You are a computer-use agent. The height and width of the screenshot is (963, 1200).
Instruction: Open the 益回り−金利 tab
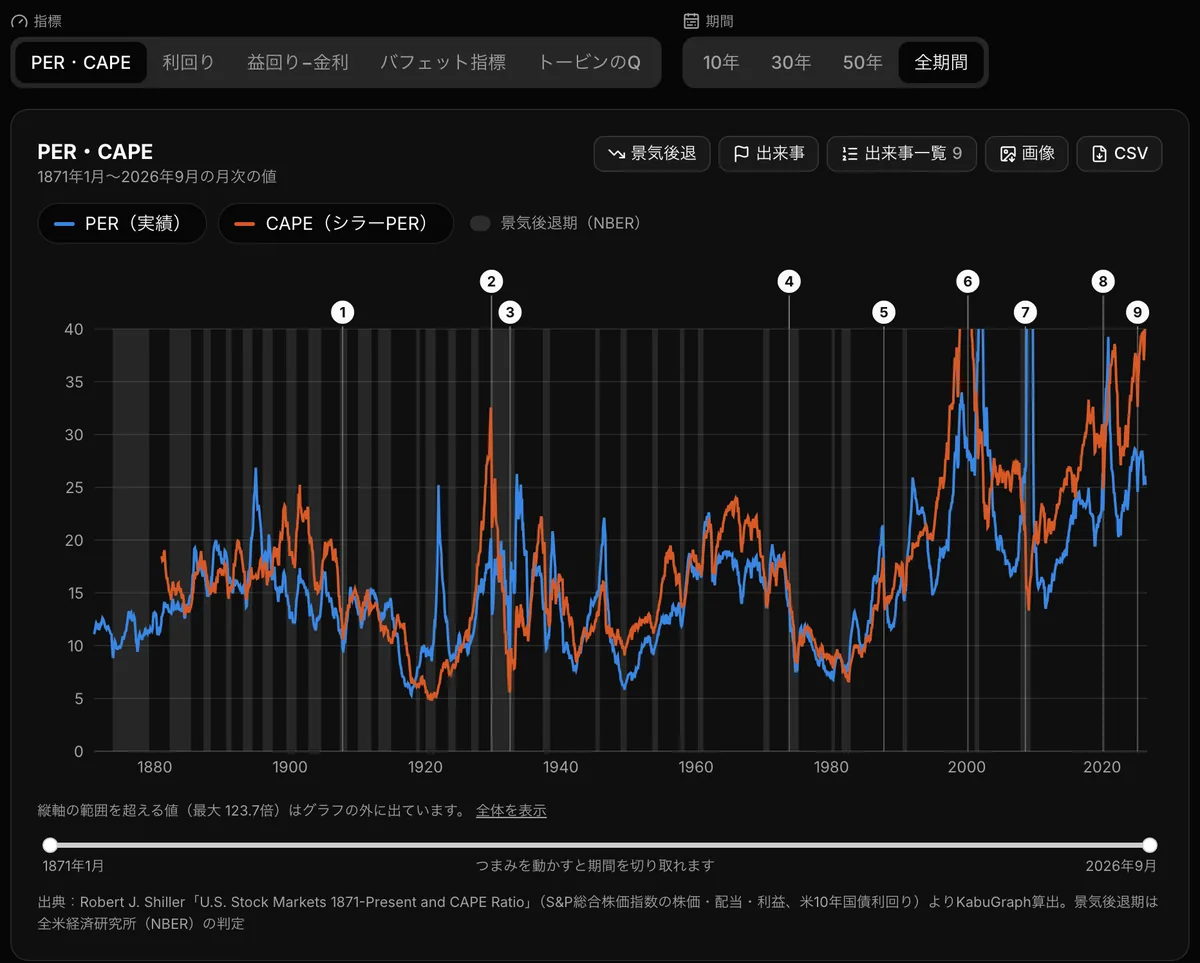tap(297, 62)
